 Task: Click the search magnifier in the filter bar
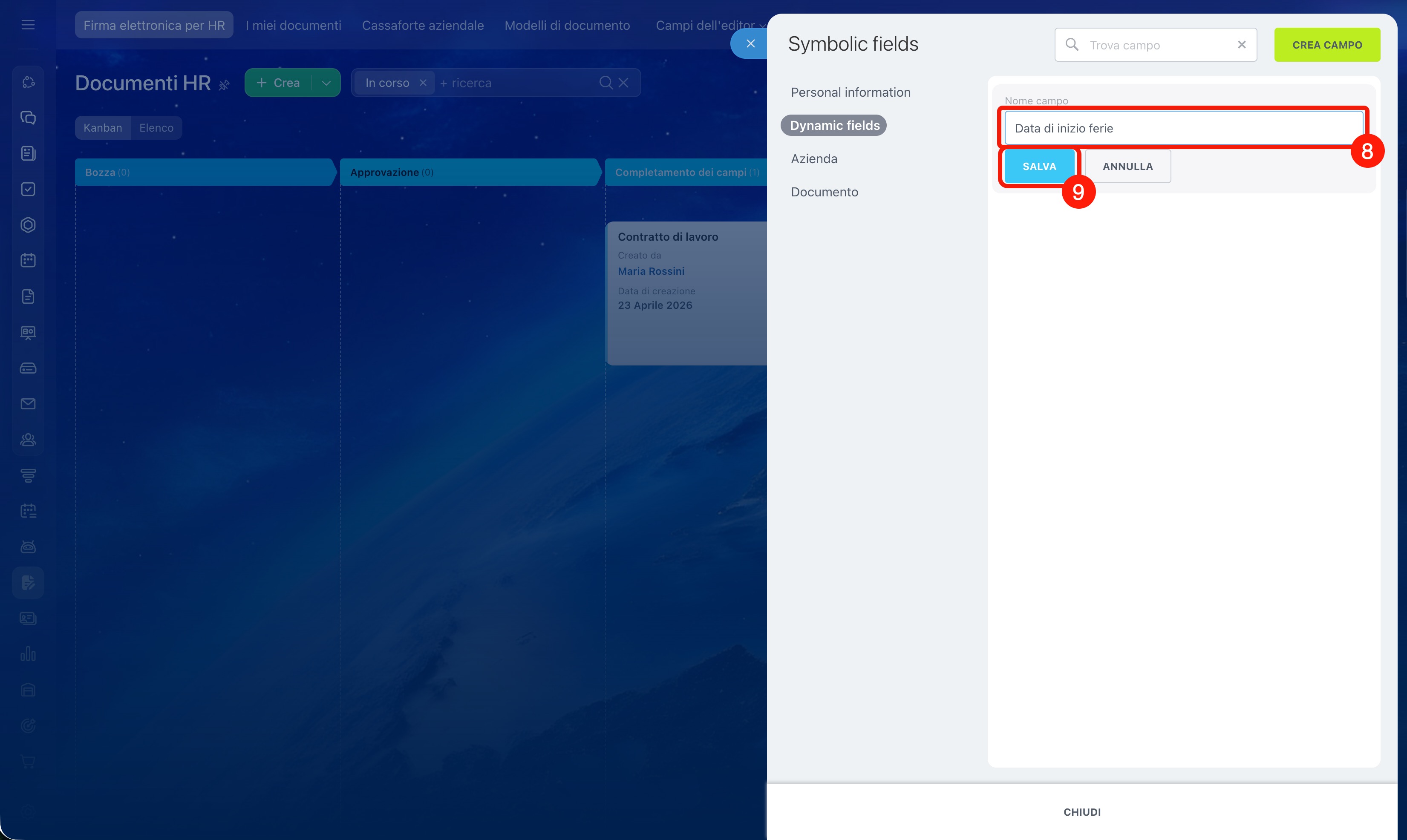[x=605, y=83]
